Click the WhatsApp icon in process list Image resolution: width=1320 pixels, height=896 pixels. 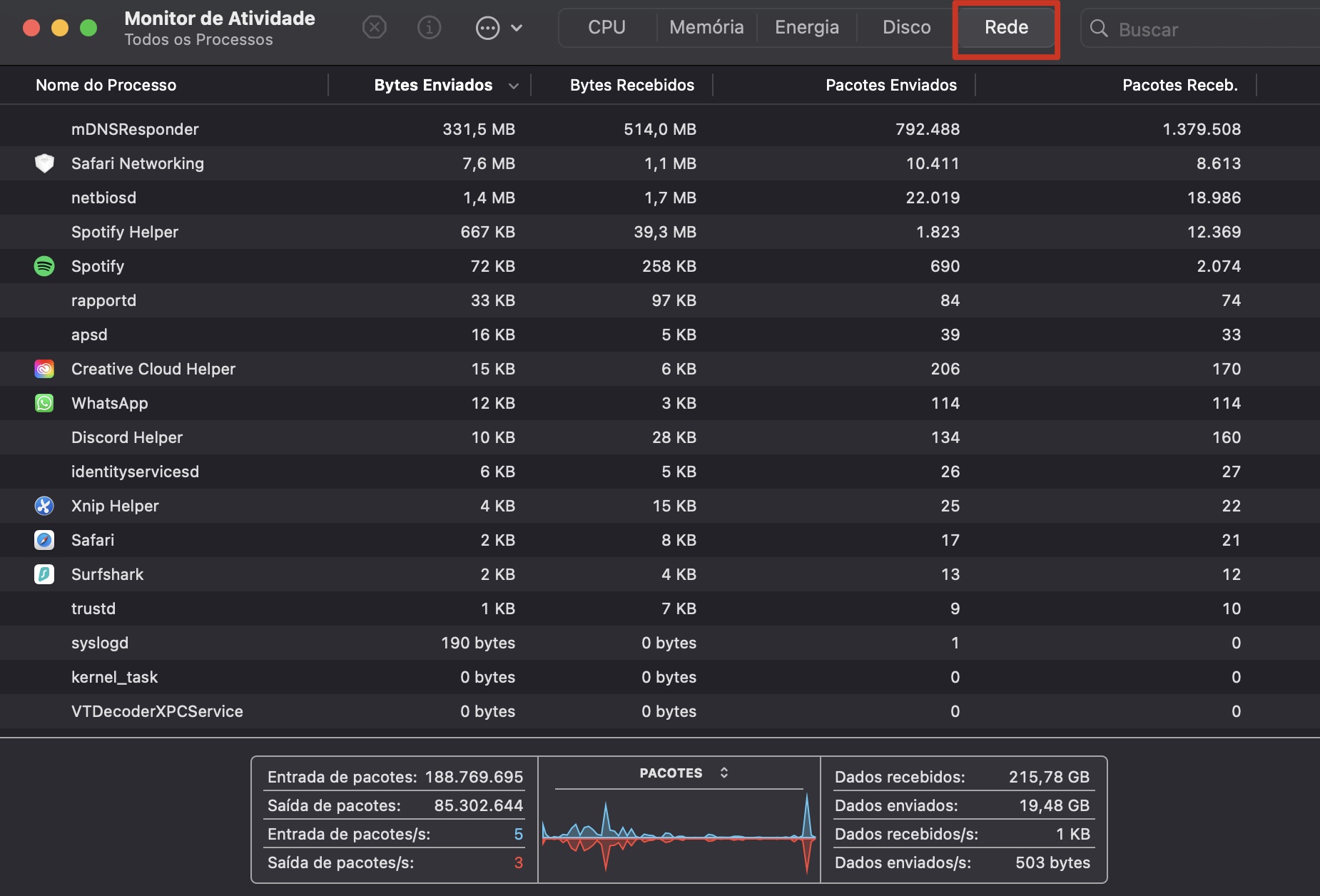pos(44,403)
